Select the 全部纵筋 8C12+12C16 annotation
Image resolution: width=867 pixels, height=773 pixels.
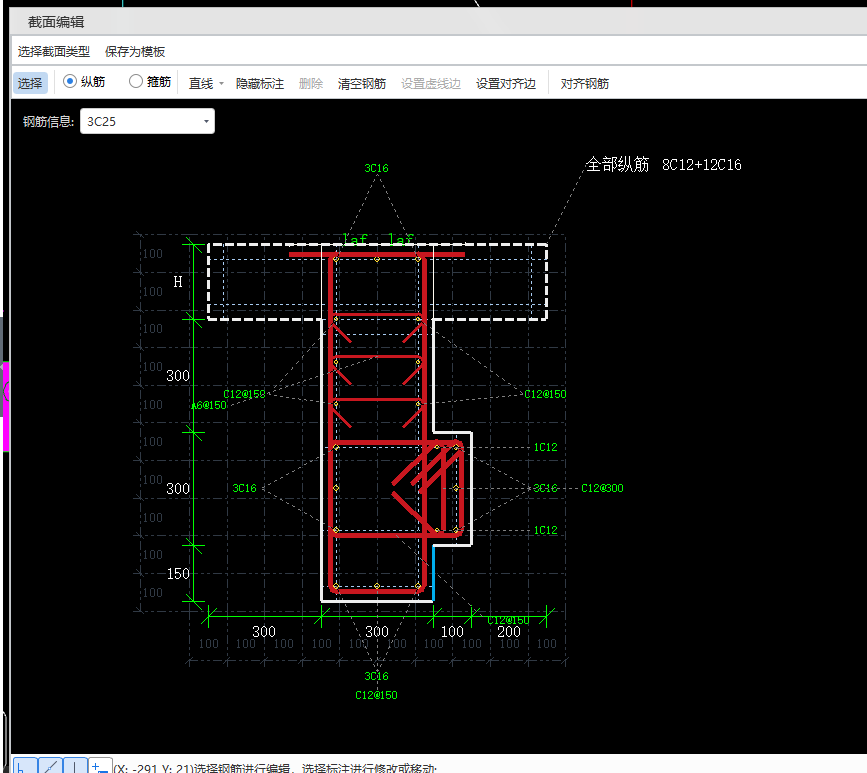tap(663, 164)
